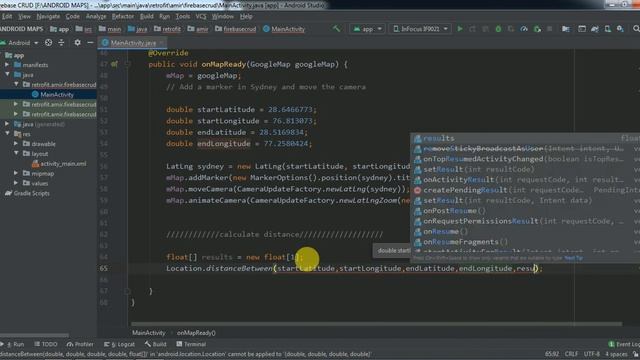This screenshot has height=360, width=640.
Task: Run the app with green play button
Action: coord(460,29)
